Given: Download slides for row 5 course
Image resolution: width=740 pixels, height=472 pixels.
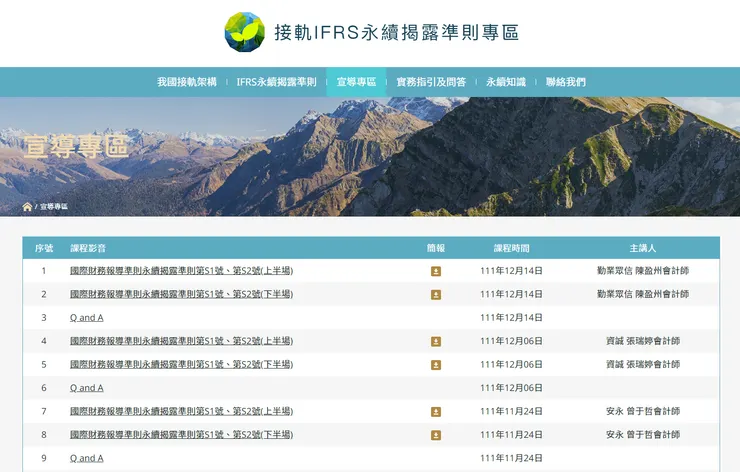Looking at the screenshot, I should coord(436,365).
